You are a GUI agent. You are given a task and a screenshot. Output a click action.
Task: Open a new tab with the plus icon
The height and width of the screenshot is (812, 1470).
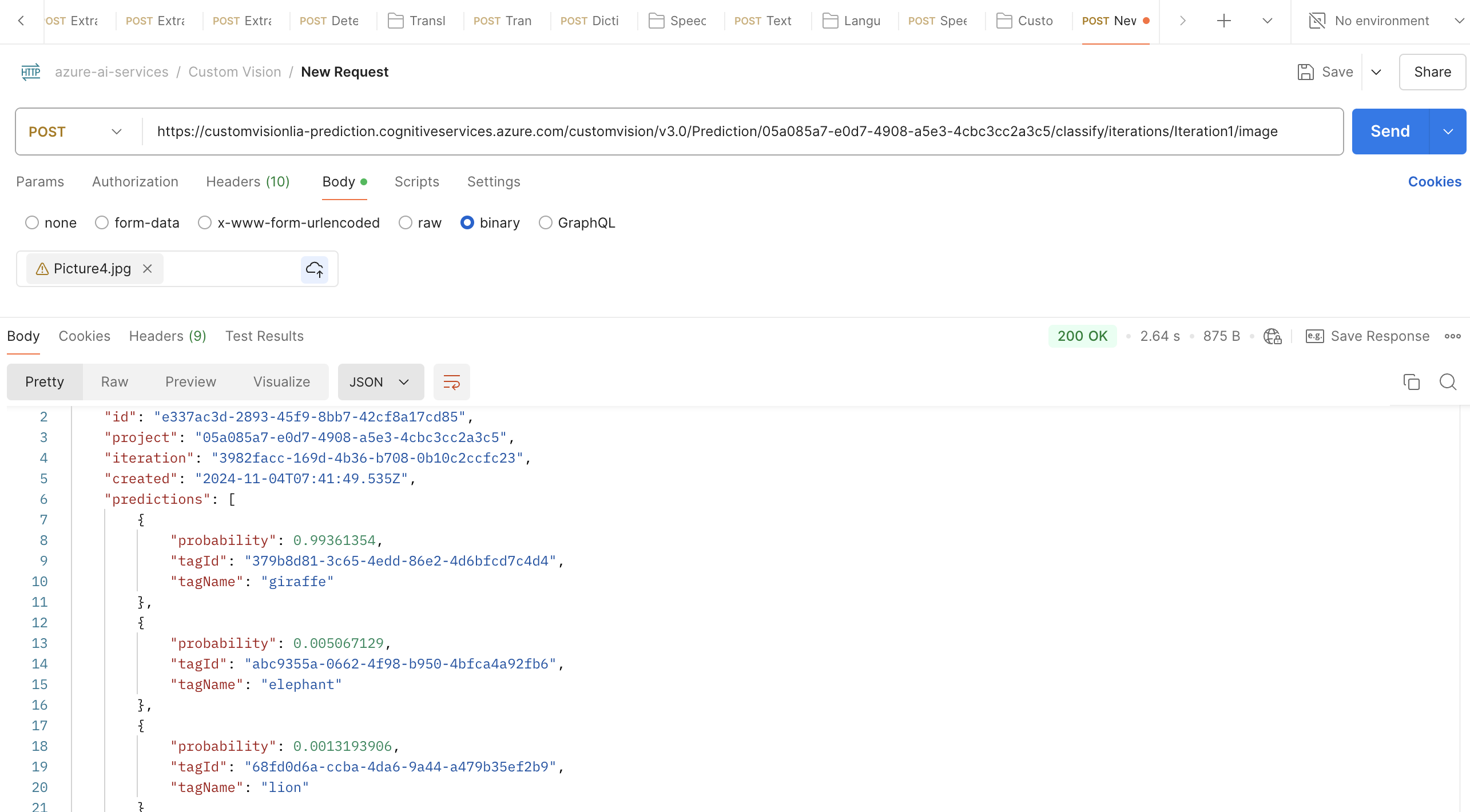[1223, 21]
